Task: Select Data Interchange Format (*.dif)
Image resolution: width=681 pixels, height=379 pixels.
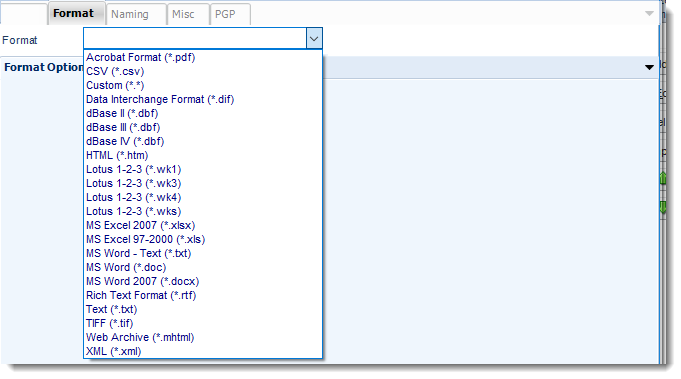Action: [203, 99]
